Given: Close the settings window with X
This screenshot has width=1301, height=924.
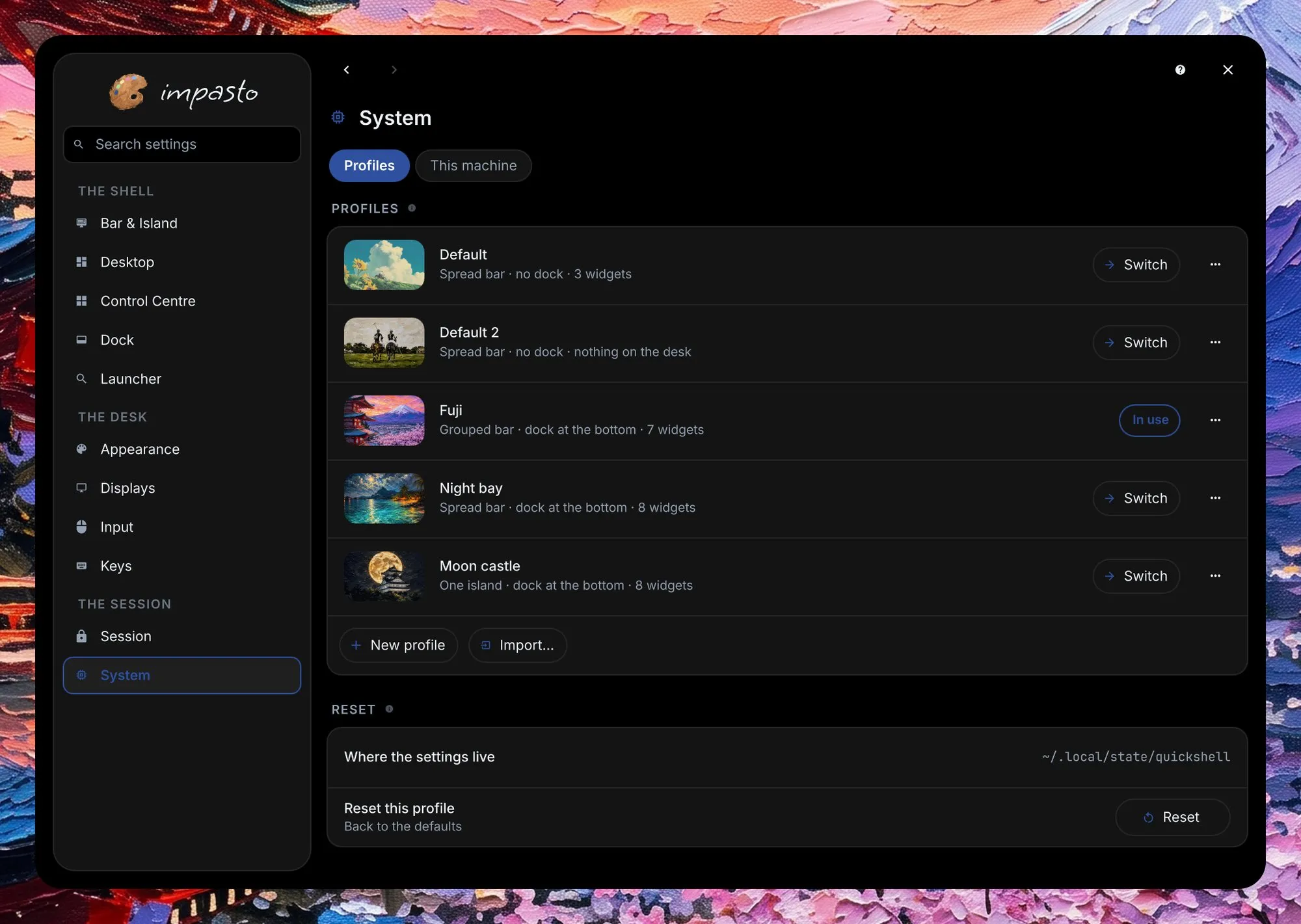Looking at the screenshot, I should click(x=1227, y=70).
